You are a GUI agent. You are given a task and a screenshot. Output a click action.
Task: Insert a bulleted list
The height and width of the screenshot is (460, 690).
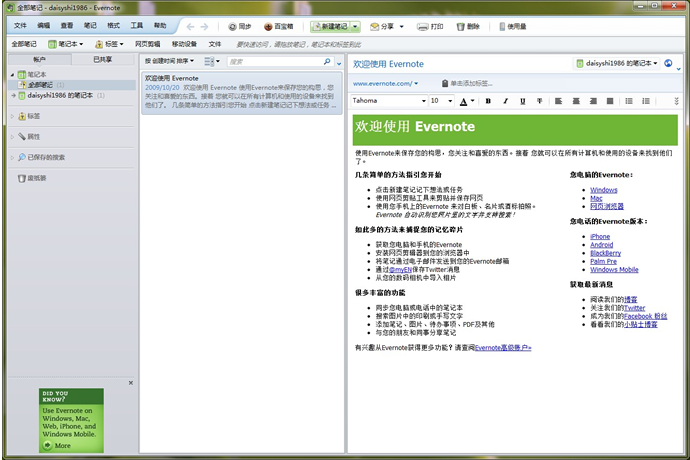tap(627, 101)
